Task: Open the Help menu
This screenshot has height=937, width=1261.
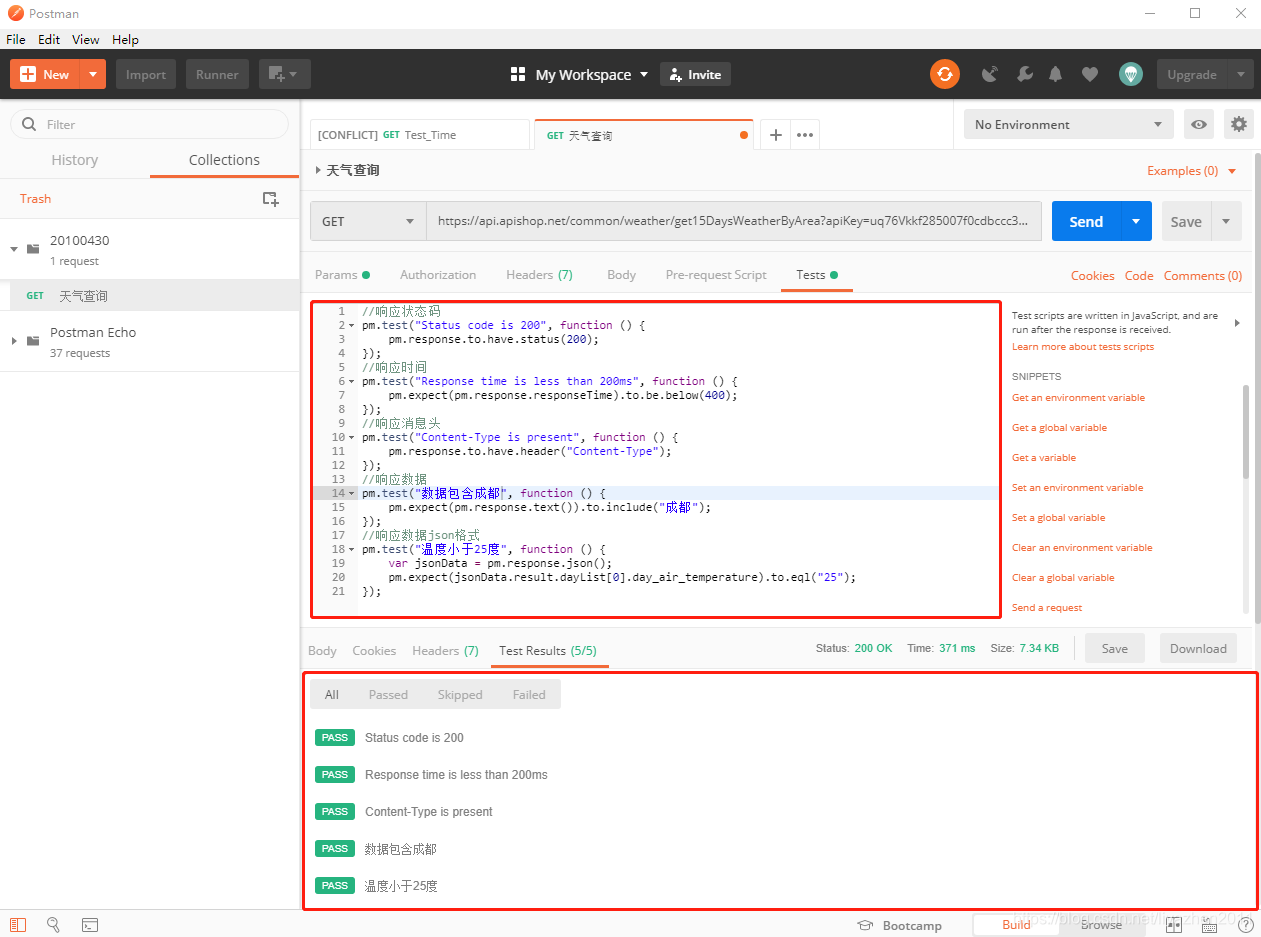Action: (125, 39)
